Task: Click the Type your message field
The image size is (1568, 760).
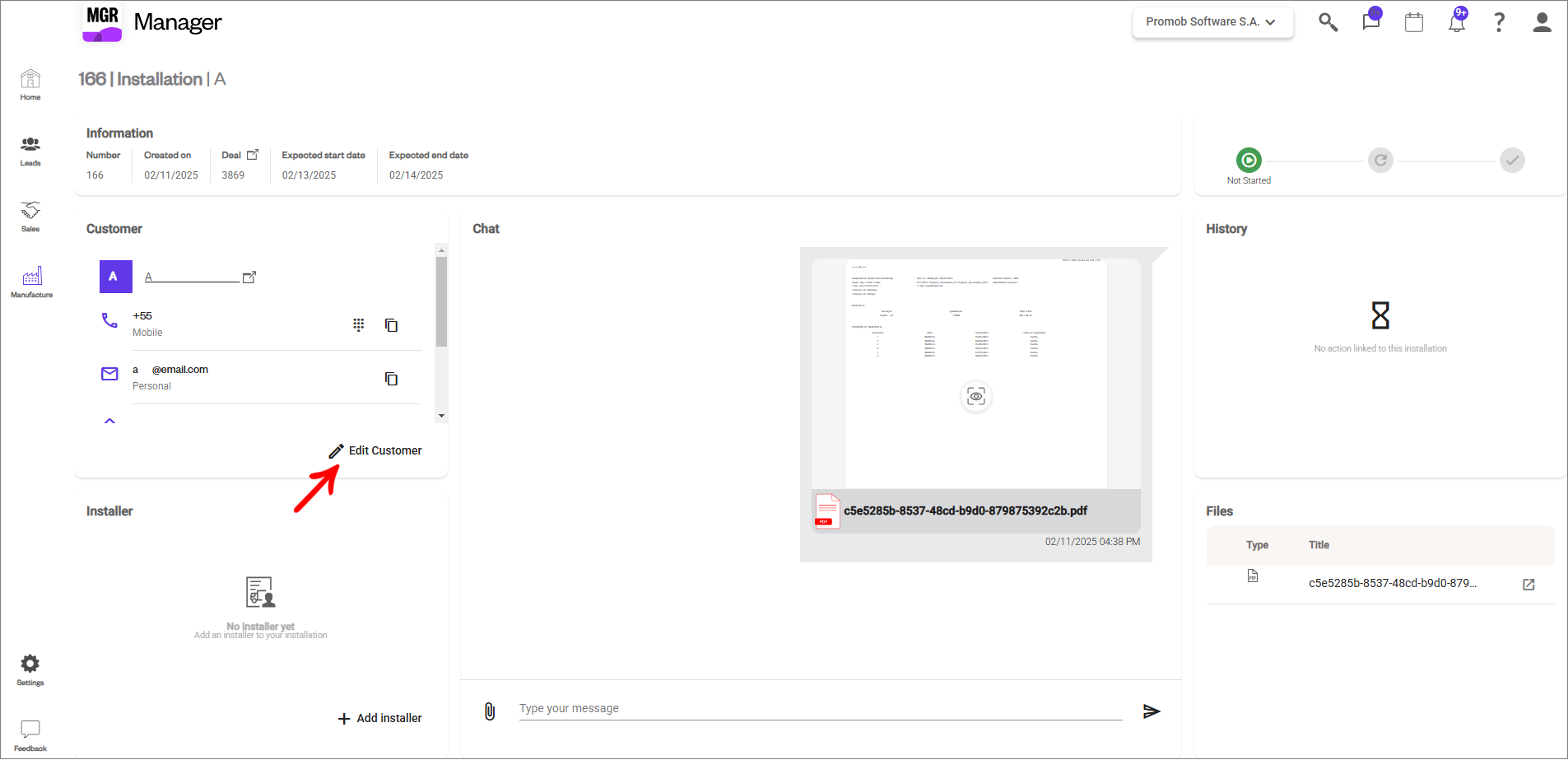Action: coord(820,708)
